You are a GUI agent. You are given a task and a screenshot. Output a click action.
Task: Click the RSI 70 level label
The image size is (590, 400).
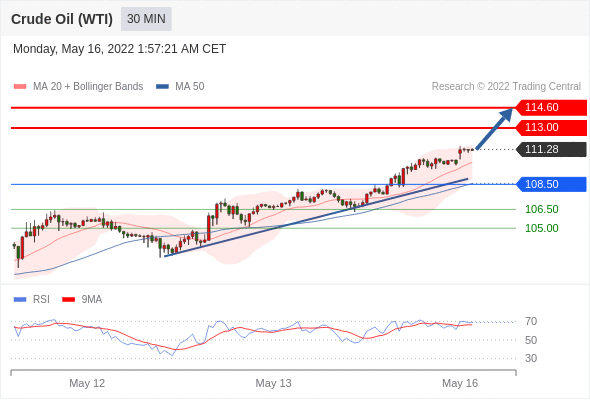pyautogui.click(x=531, y=322)
